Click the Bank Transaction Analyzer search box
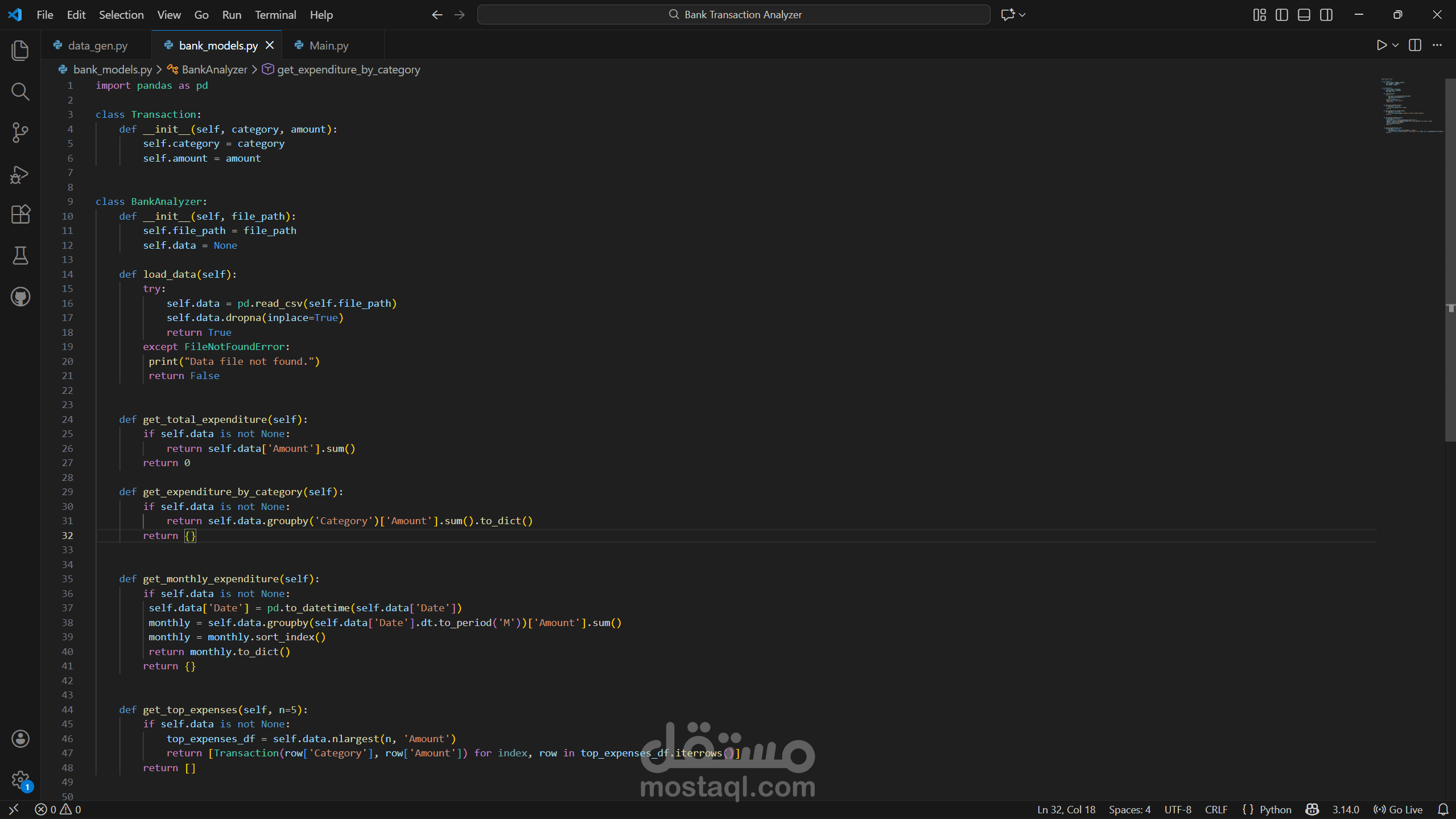Screen dimensions: 1456x819 [733, 15]
